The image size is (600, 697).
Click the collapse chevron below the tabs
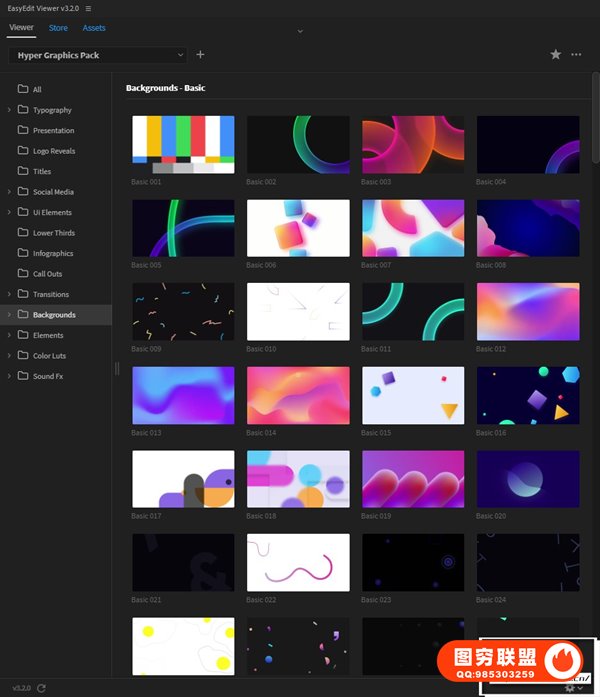click(x=300, y=31)
